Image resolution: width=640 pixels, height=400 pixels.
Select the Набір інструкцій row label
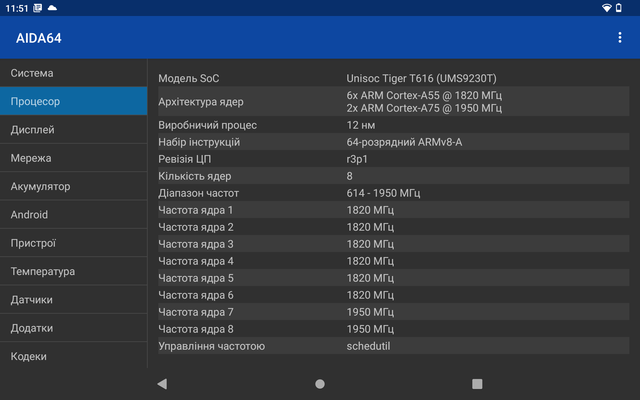coord(199,142)
